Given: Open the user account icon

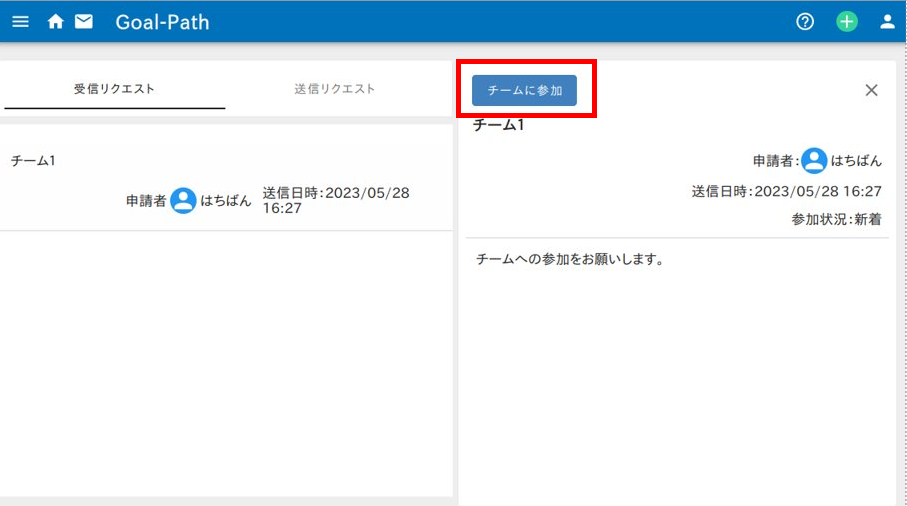Looking at the screenshot, I should coord(887,22).
